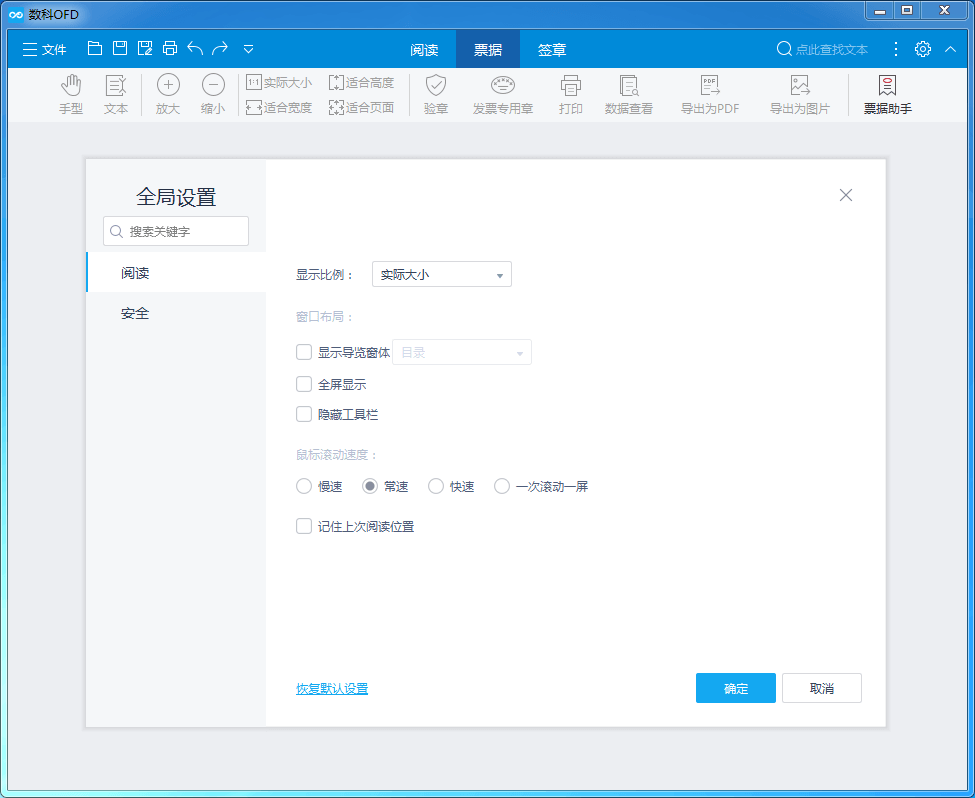Click the 恢复默认设置 link
The width and height of the screenshot is (975, 798).
click(x=331, y=688)
